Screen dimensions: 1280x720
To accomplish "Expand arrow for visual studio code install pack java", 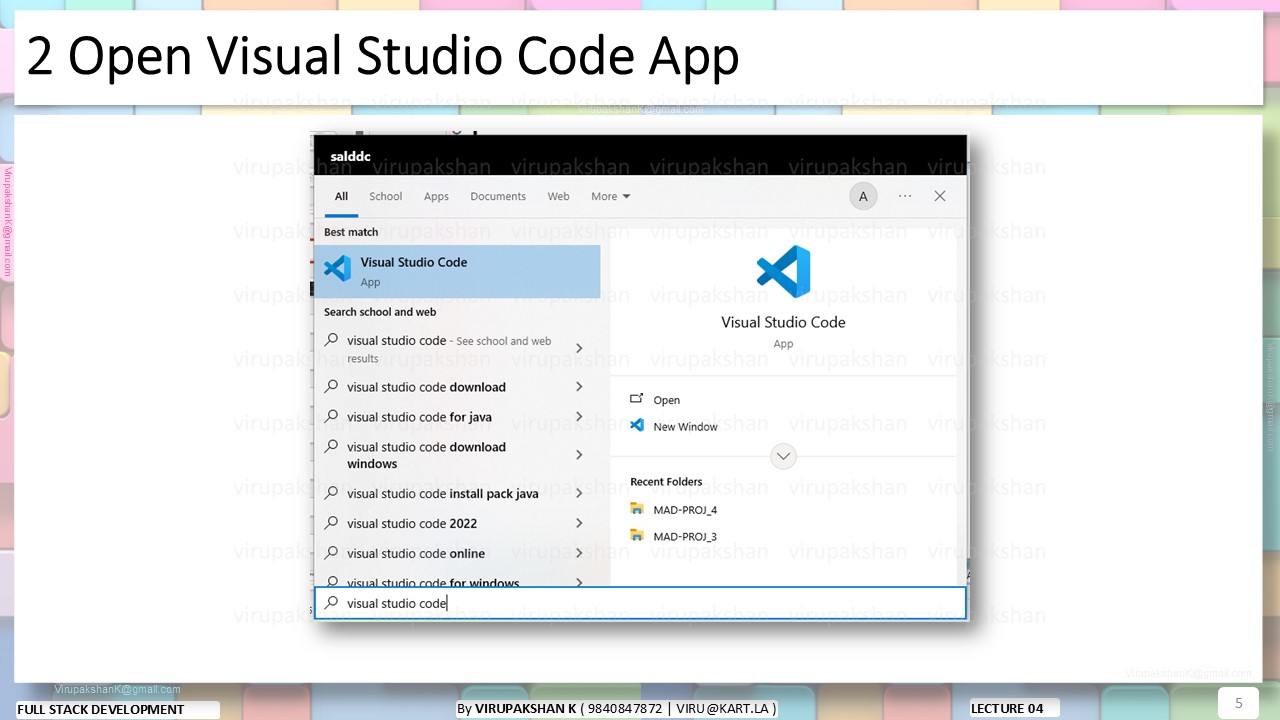I will 579,493.
